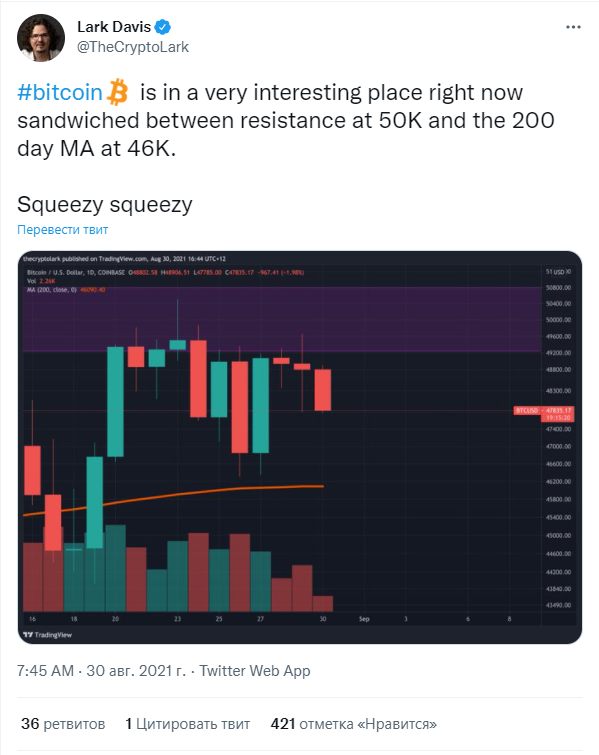Click Перевести твит translate link

coord(63,230)
